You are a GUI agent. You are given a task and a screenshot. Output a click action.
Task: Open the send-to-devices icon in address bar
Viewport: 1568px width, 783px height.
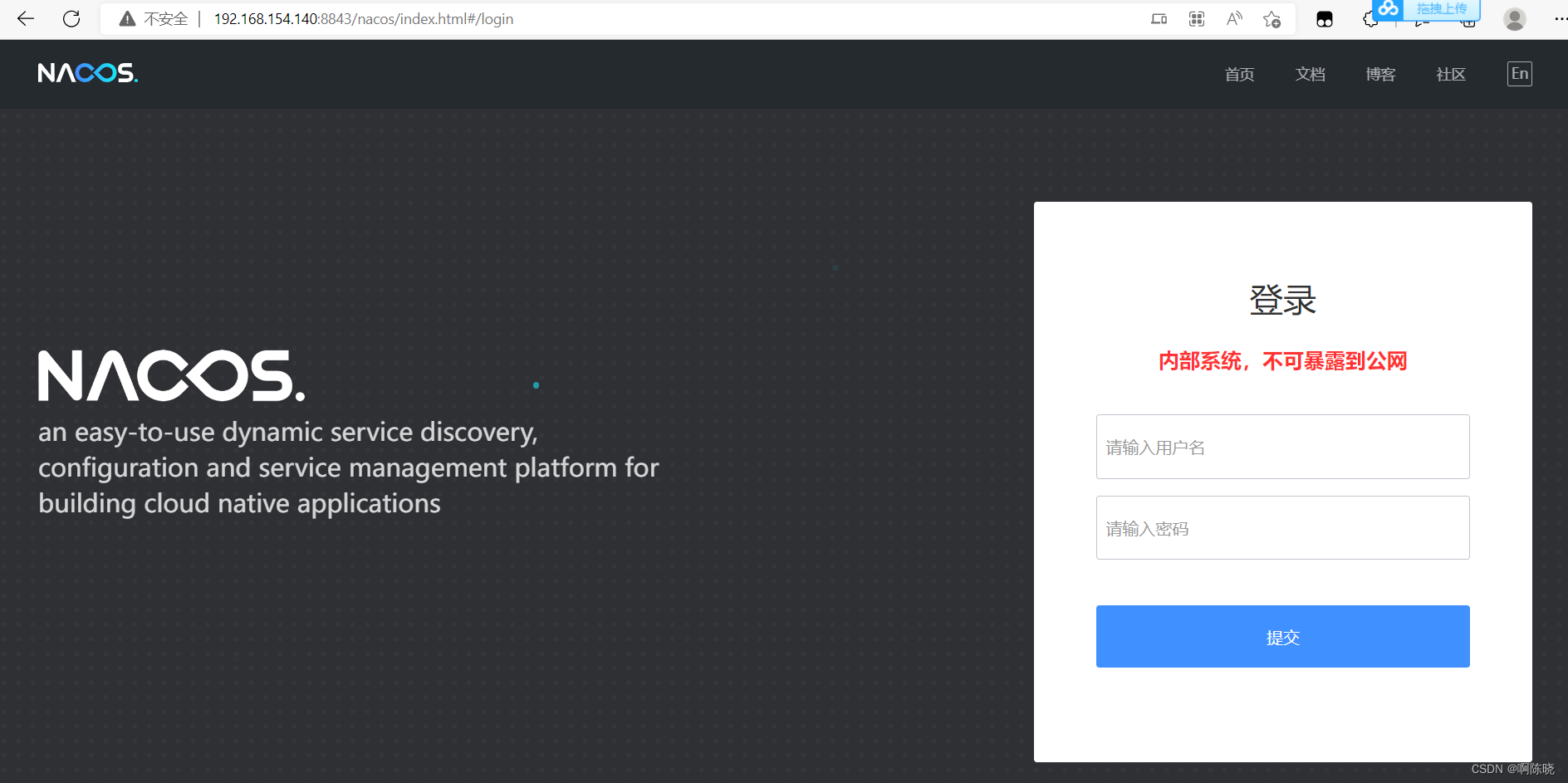[1159, 19]
